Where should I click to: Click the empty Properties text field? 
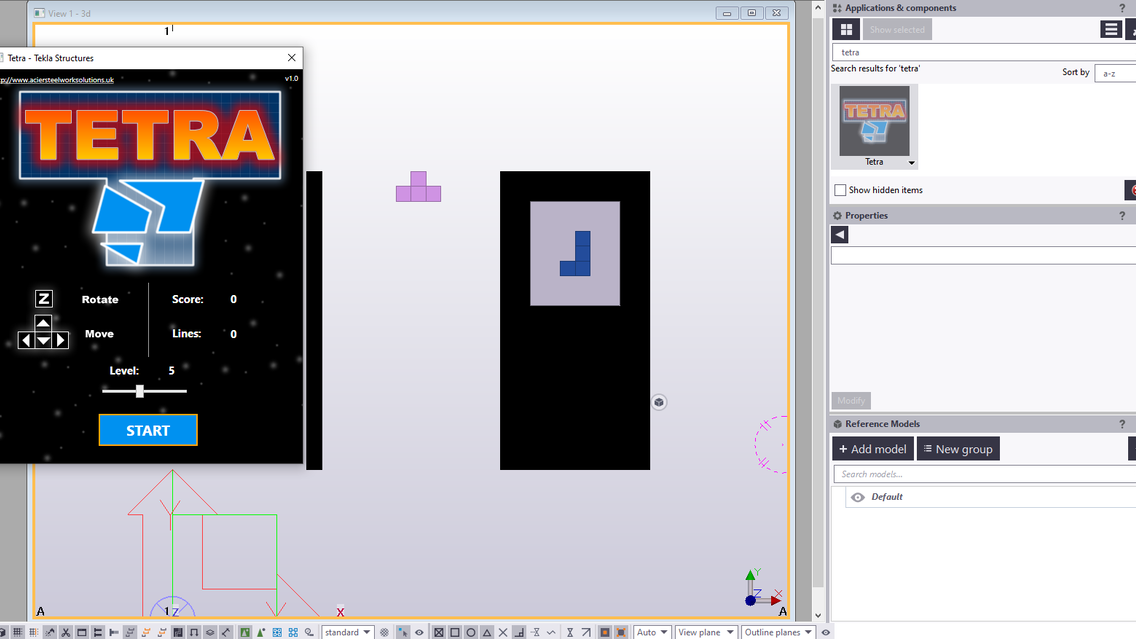tap(984, 256)
